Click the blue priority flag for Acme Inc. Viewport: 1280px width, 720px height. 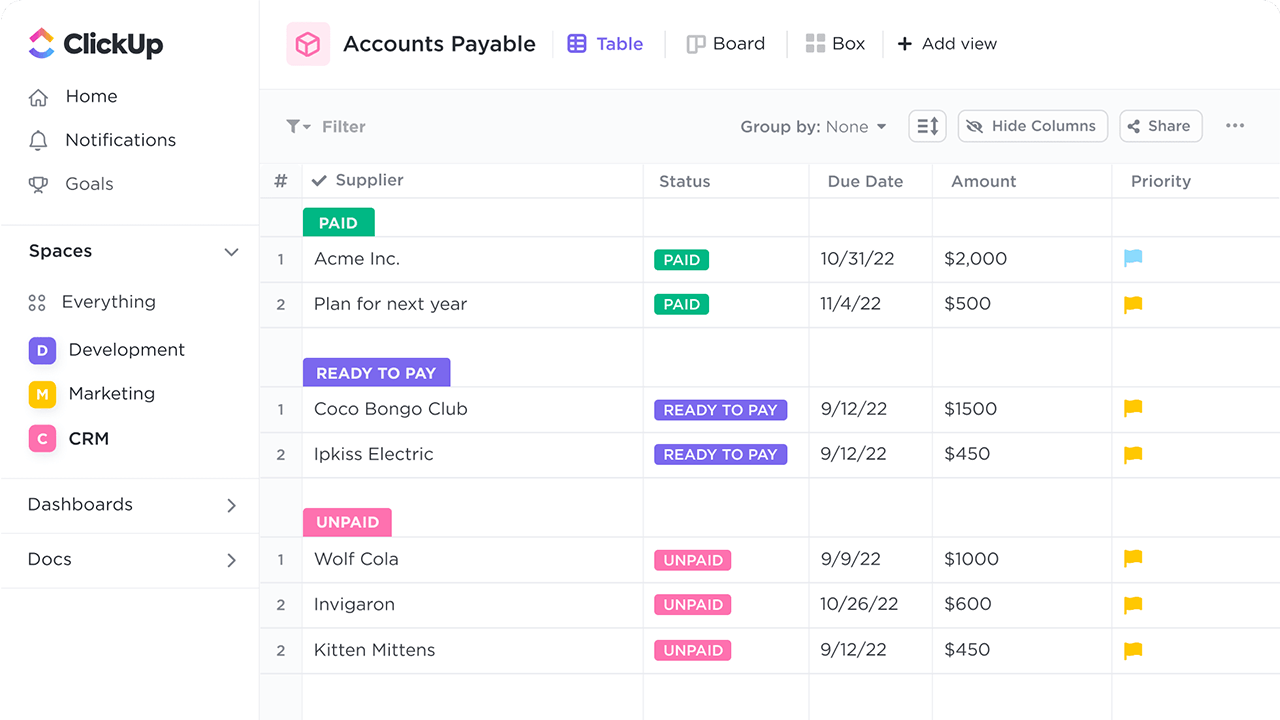tap(1133, 258)
